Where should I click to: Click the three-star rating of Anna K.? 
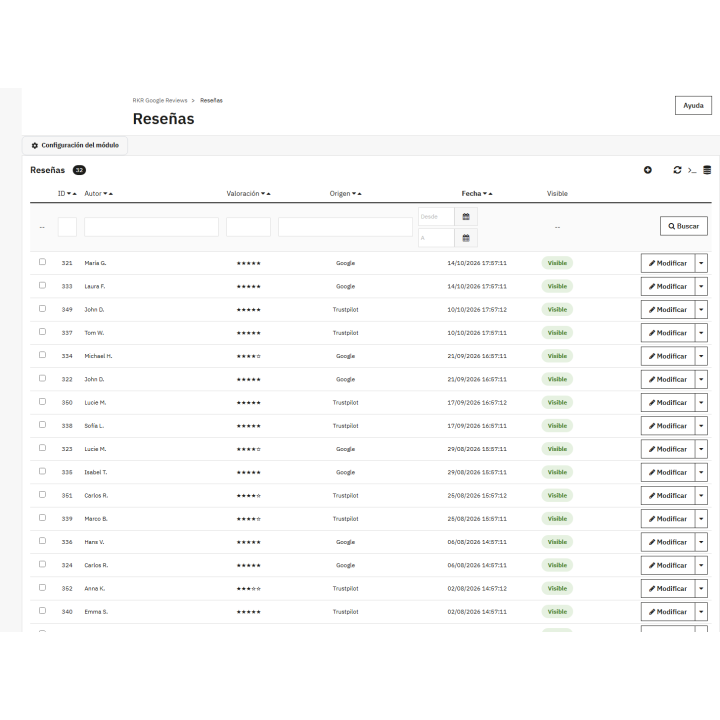click(x=248, y=589)
